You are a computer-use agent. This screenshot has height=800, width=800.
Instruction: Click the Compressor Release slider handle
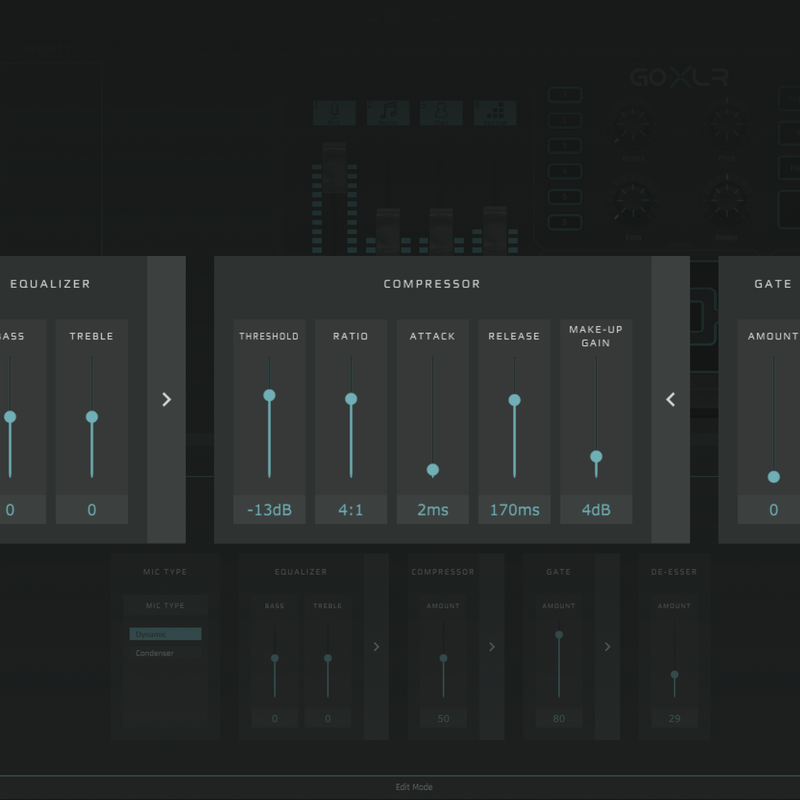pyautogui.click(x=514, y=400)
